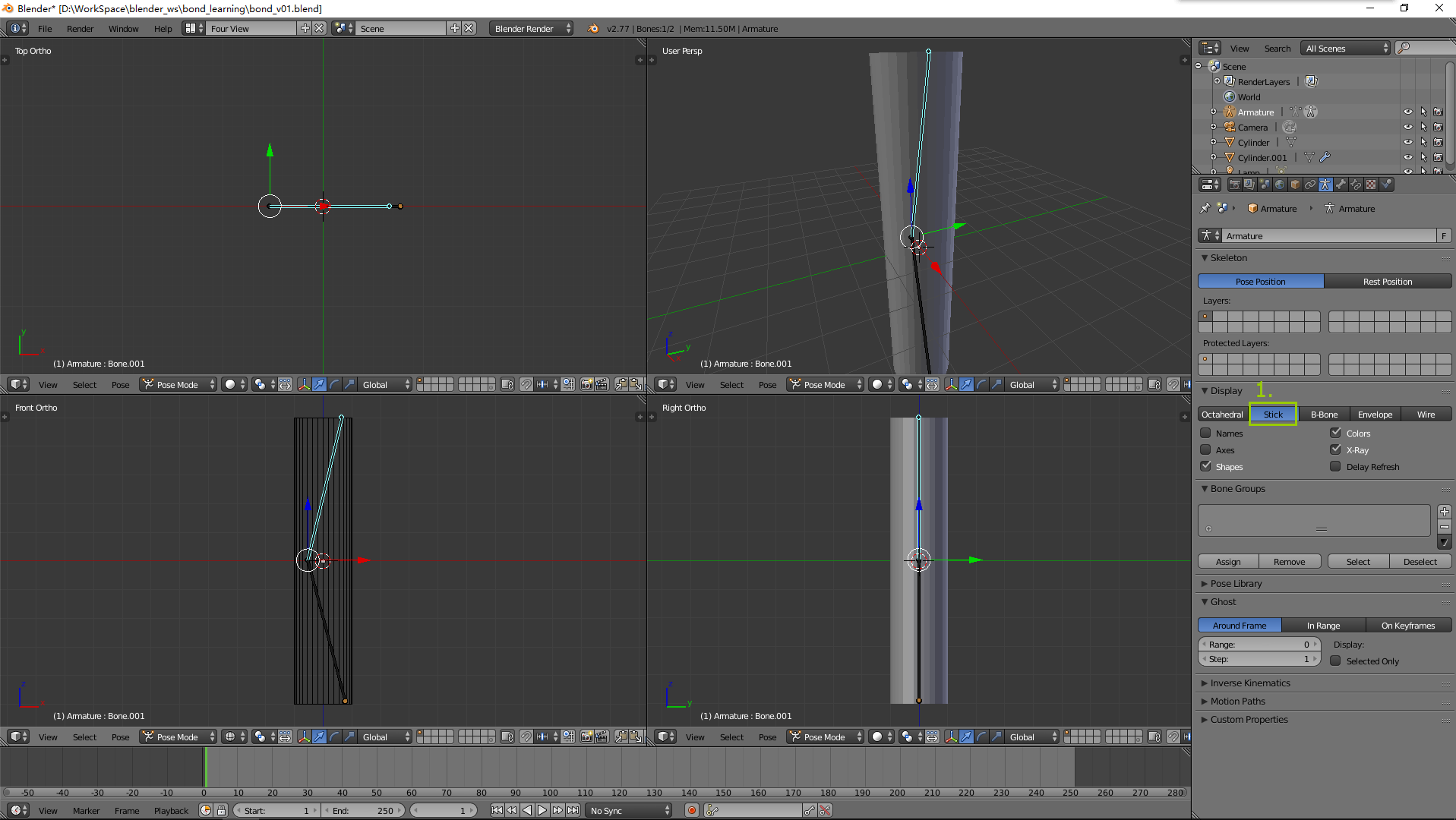
Task: Switch bone display to B-Bone
Action: tap(1323, 414)
